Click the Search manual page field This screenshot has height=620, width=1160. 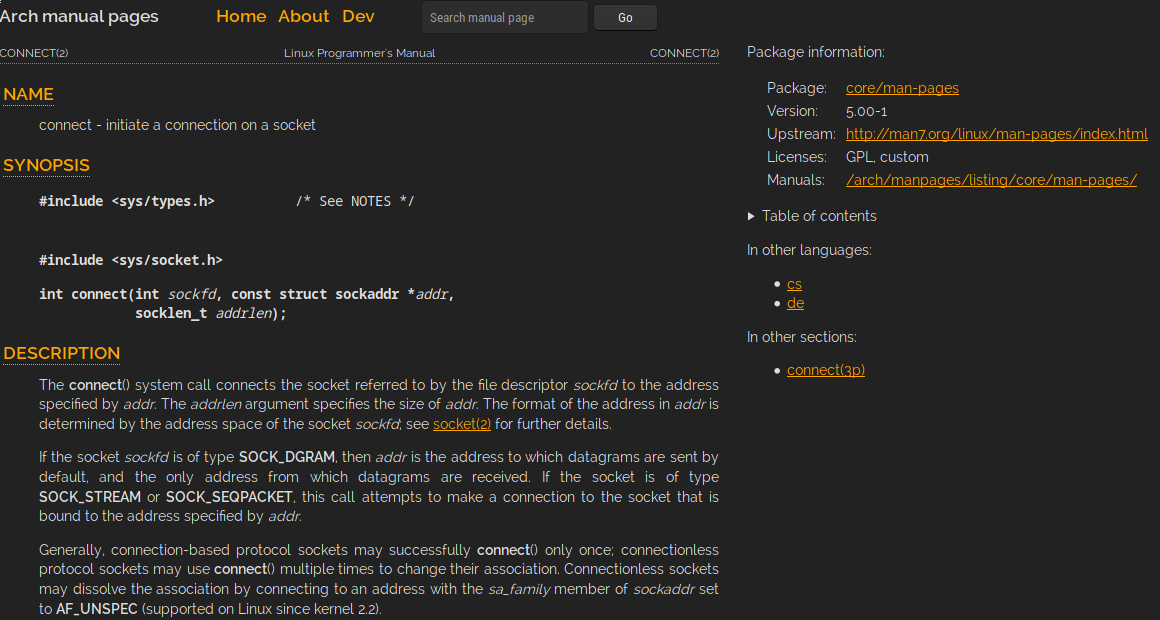(x=504, y=18)
